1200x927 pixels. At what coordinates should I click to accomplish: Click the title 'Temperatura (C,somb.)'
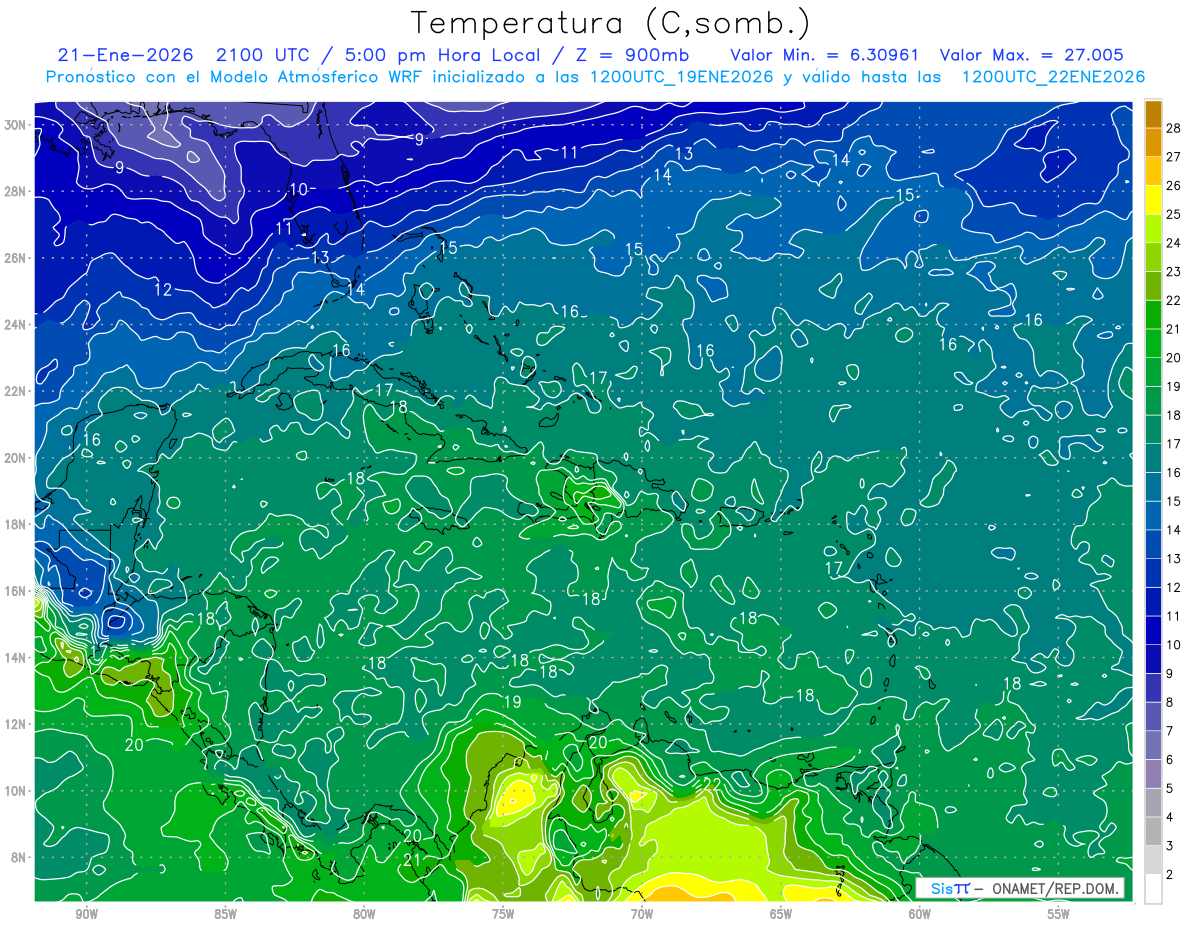610,24
